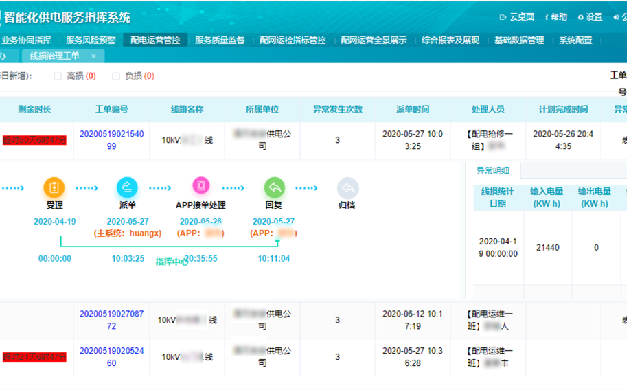This screenshot has height=390, width=627.
Task: Open 云桌面 in the header
Action: click(517, 17)
